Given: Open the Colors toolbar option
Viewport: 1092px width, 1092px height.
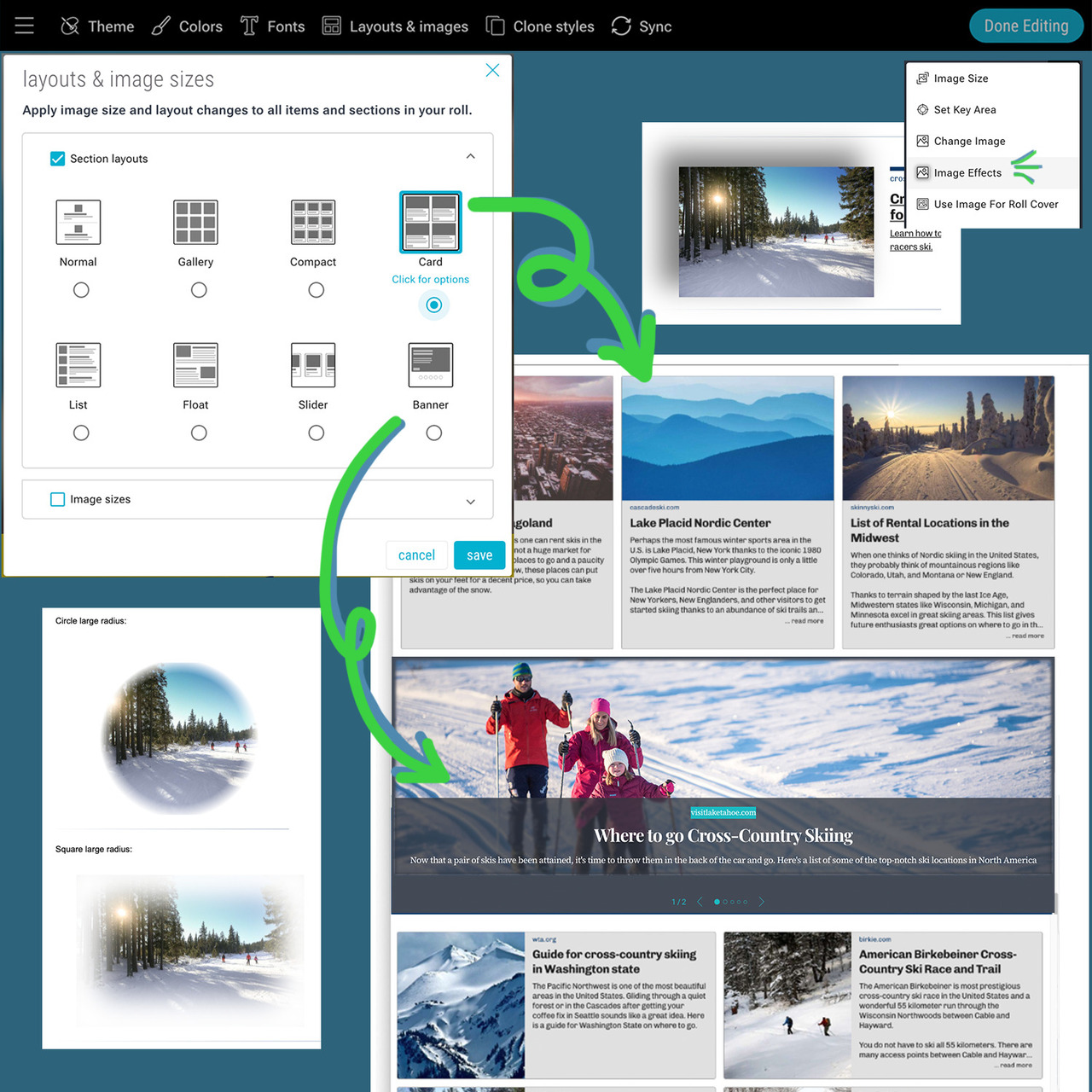Looking at the screenshot, I should coord(188,26).
